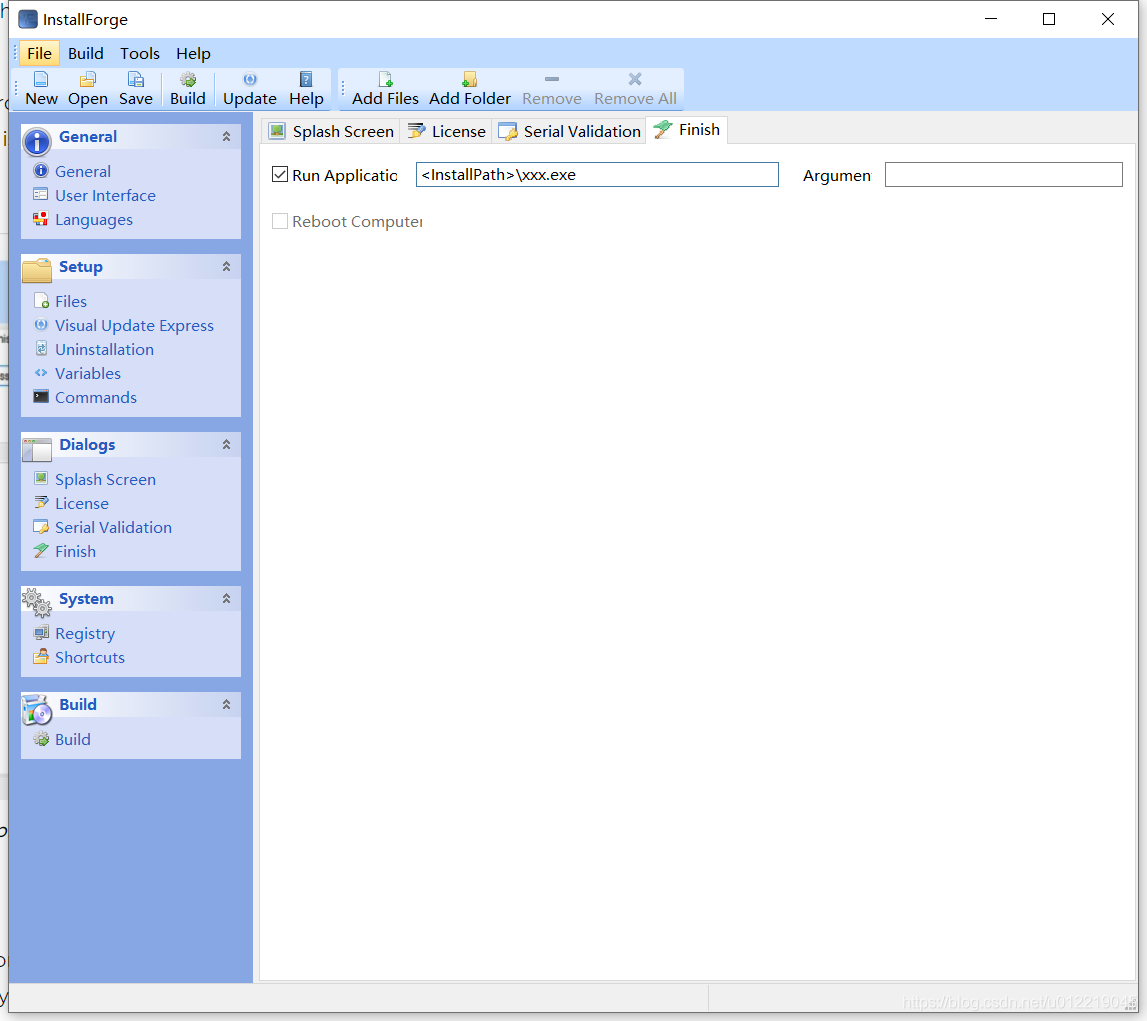Open the Uninstallation sidebar link
The height and width of the screenshot is (1021, 1147).
105,350
